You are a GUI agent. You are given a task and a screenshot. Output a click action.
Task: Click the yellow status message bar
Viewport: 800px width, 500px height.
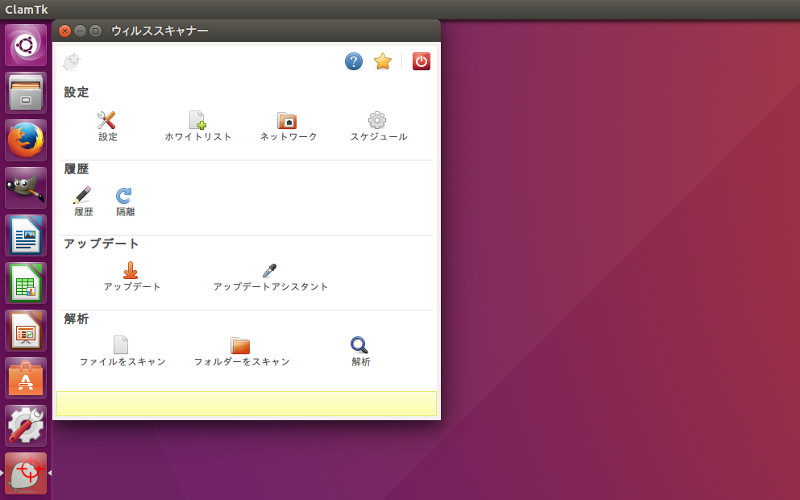click(x=246, y=404)
